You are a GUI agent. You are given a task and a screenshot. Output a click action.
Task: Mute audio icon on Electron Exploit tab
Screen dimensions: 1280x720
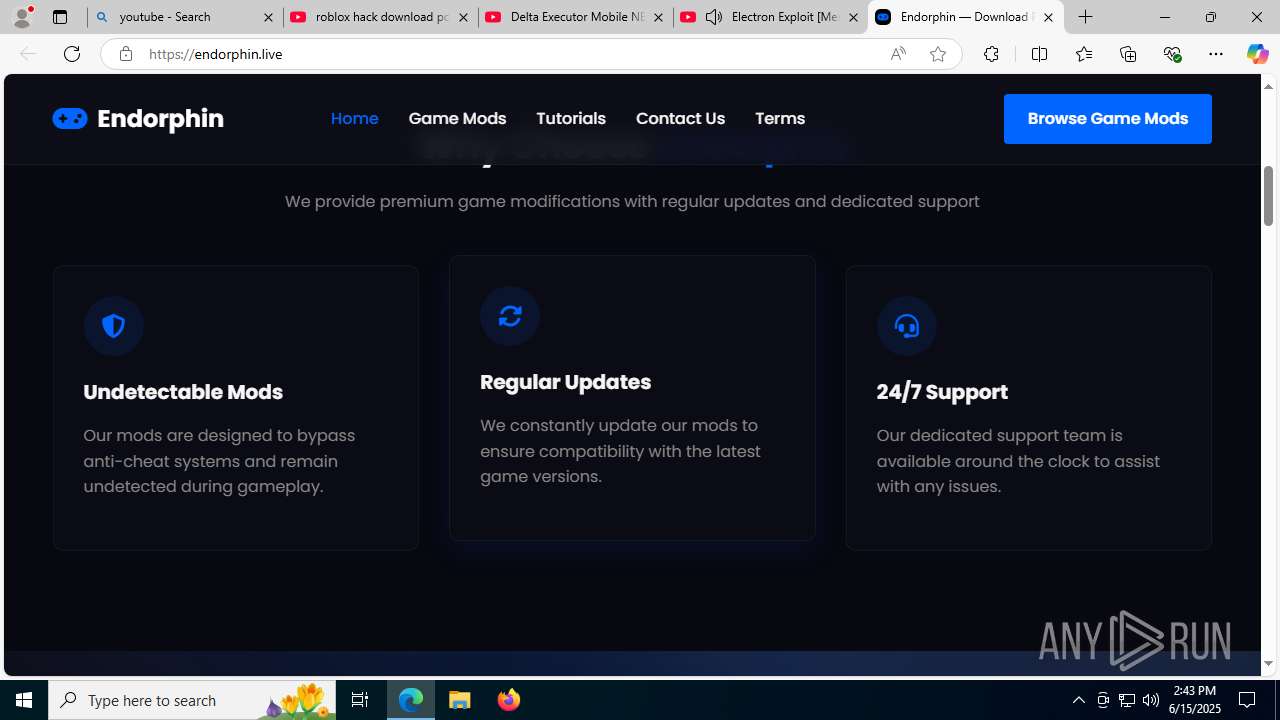pyautogui.click(x=713, y=17)
